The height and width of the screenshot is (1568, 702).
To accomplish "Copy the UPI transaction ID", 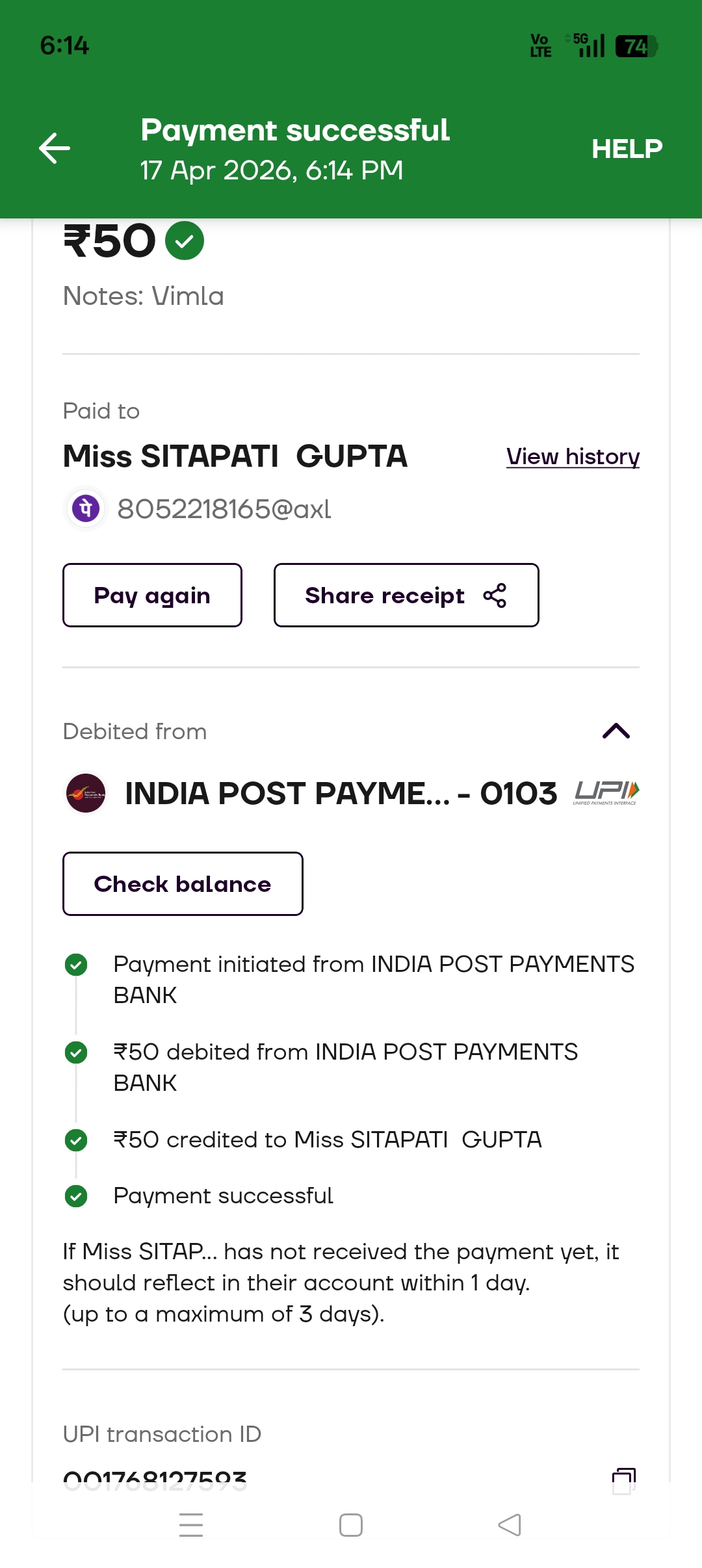I will (623, 1481).
